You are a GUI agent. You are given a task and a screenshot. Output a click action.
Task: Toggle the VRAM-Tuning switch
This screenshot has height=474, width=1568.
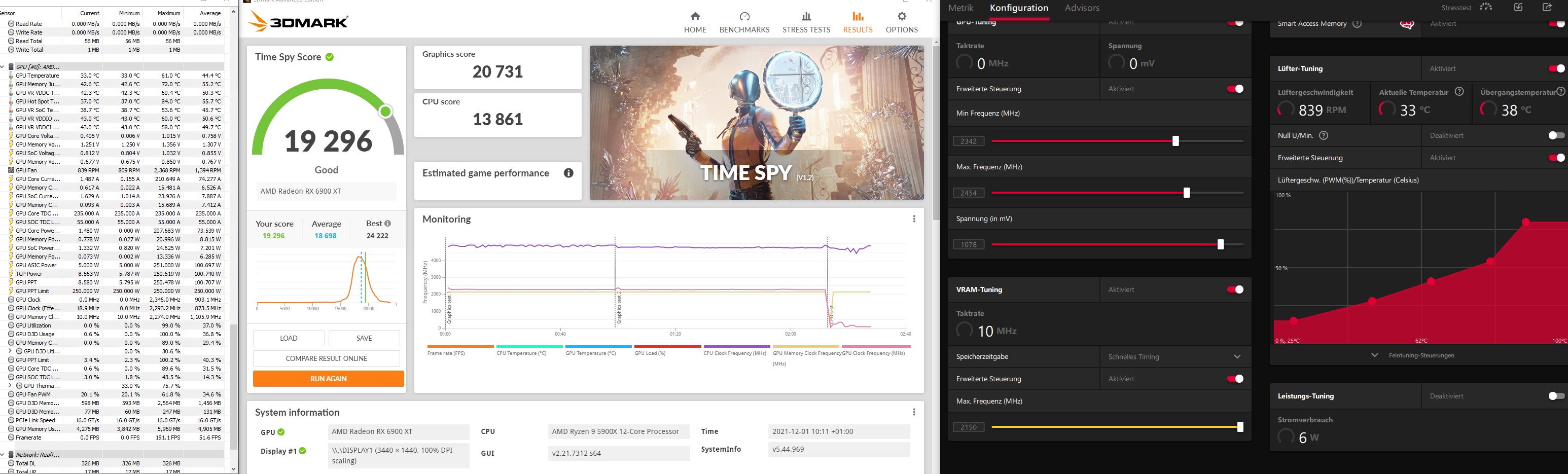(x=1235, y=289)
